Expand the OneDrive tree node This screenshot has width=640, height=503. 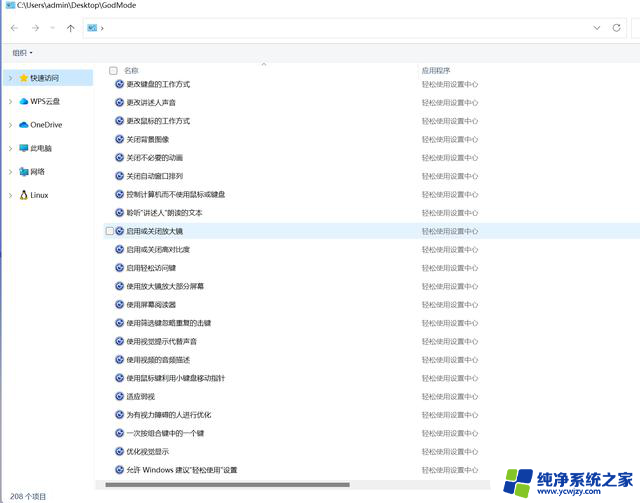11,125
